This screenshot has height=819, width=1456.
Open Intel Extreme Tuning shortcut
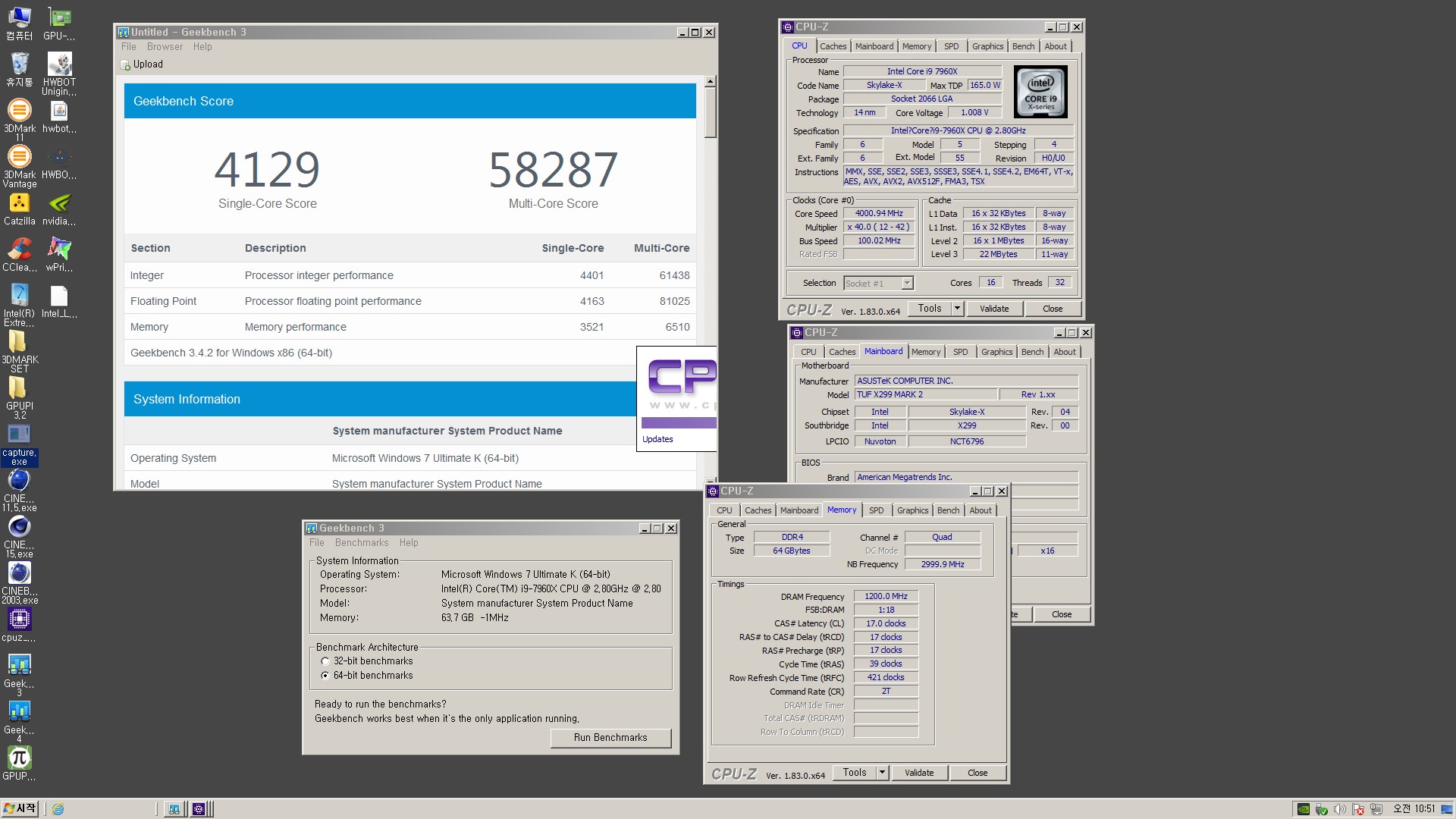(x=19, y=305)
